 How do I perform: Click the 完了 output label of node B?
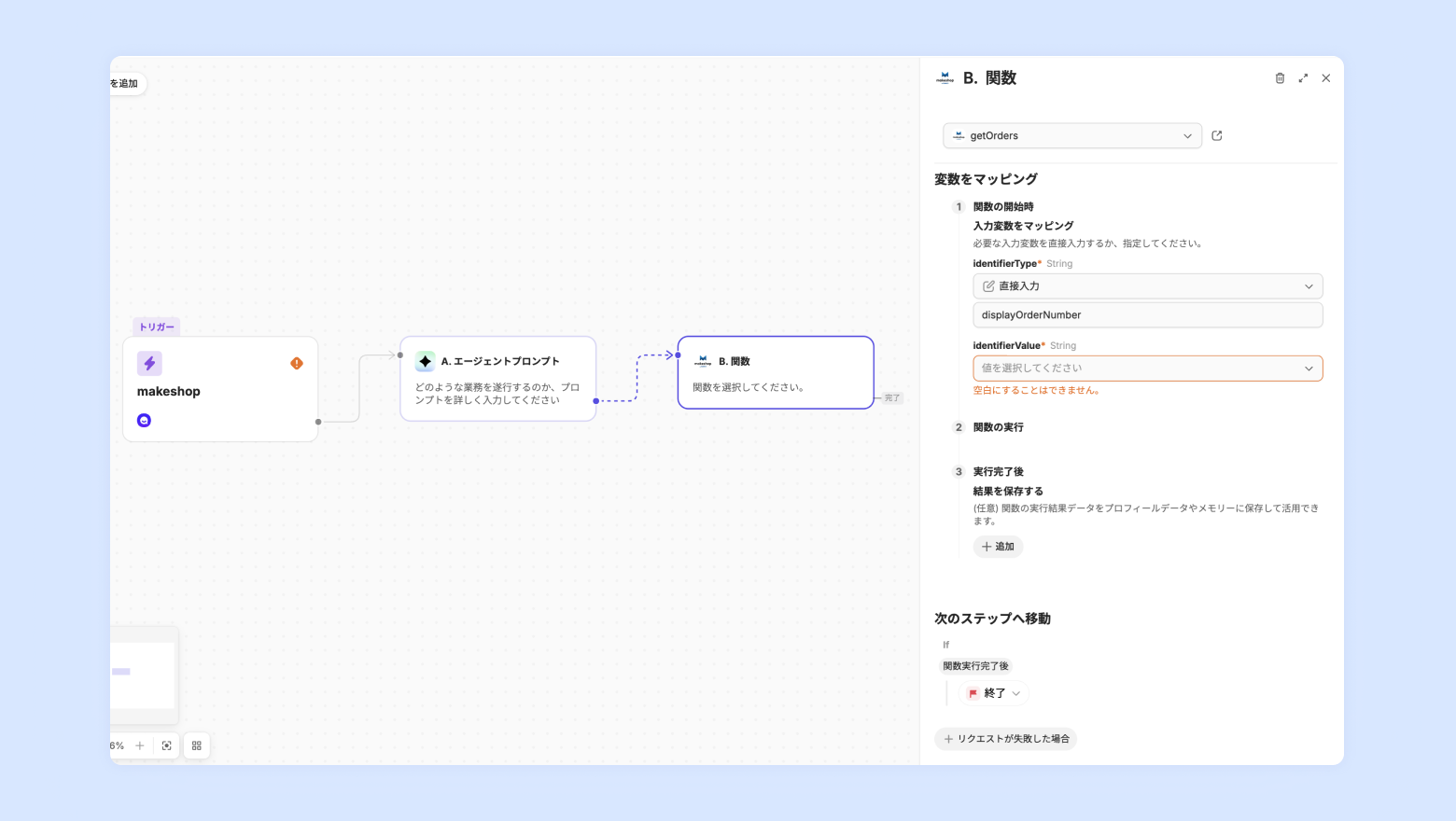[892, 398]
